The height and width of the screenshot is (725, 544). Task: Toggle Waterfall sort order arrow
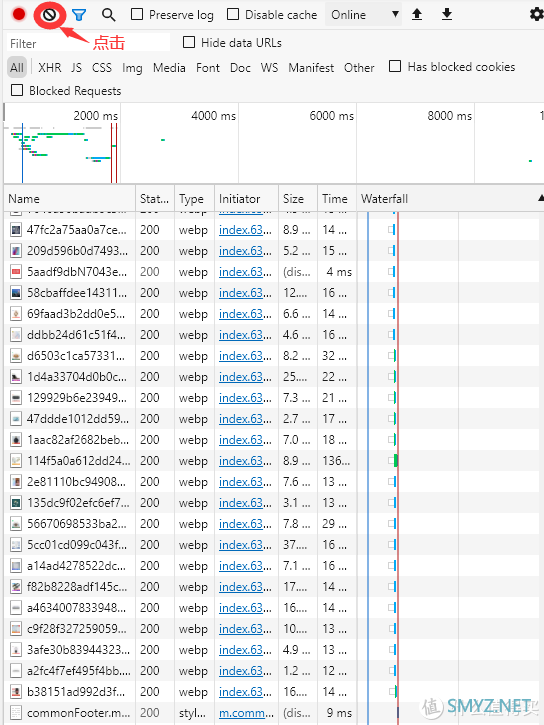[540, 198]
